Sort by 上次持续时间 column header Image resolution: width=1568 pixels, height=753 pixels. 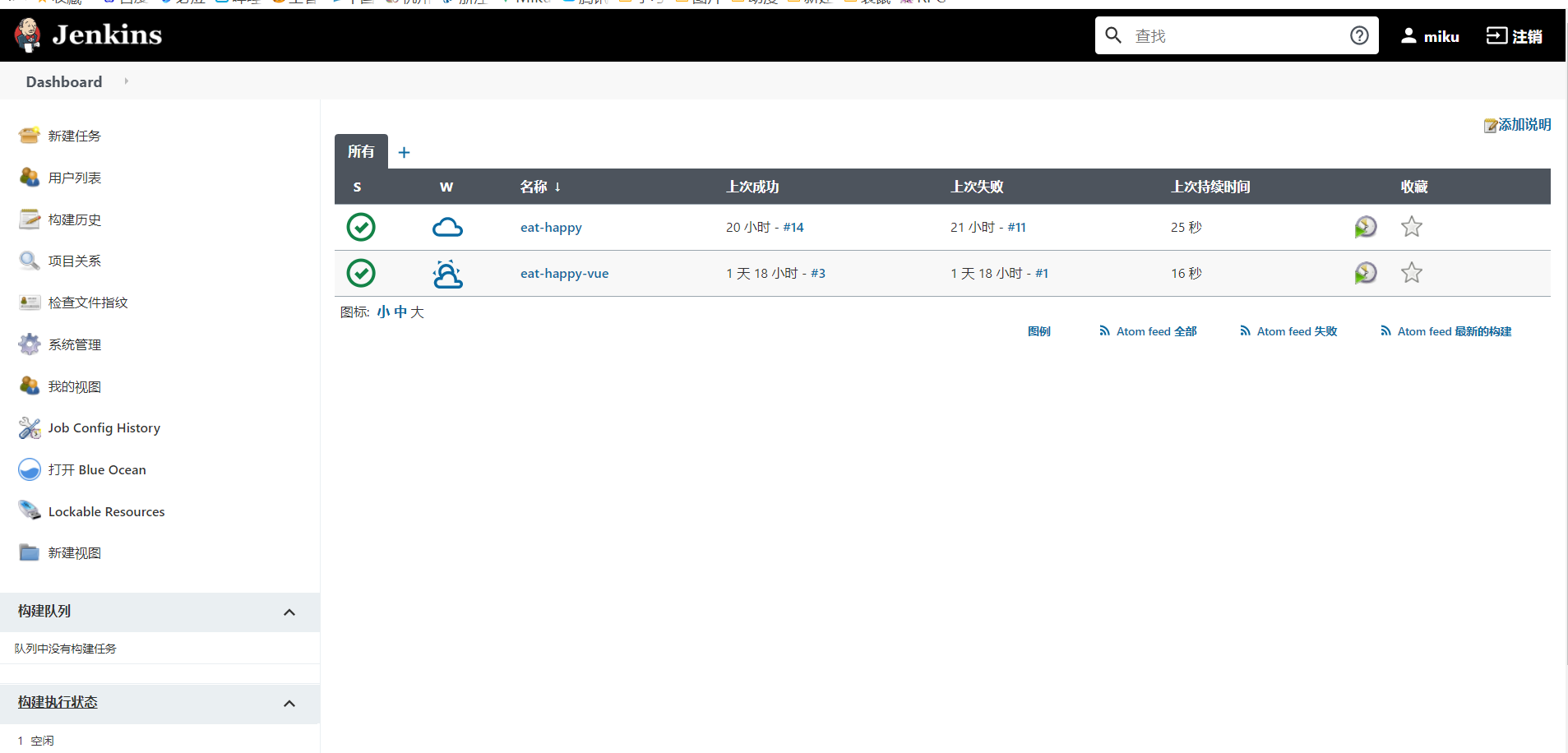[x=1210, y=187]
